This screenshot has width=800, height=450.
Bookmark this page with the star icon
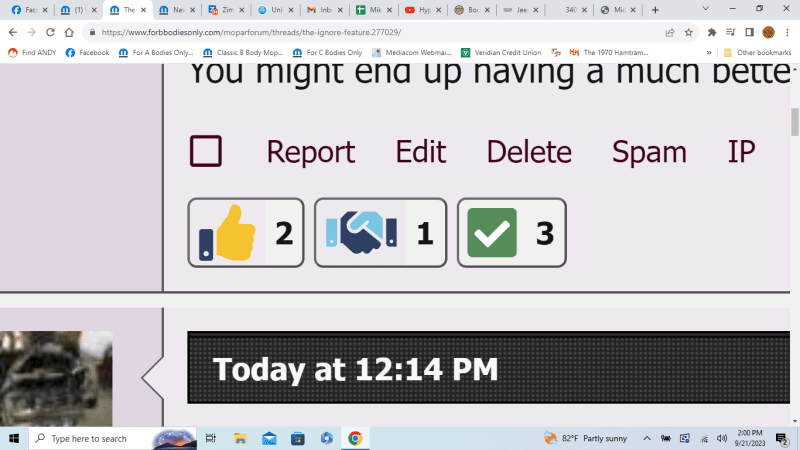[688, 32]
